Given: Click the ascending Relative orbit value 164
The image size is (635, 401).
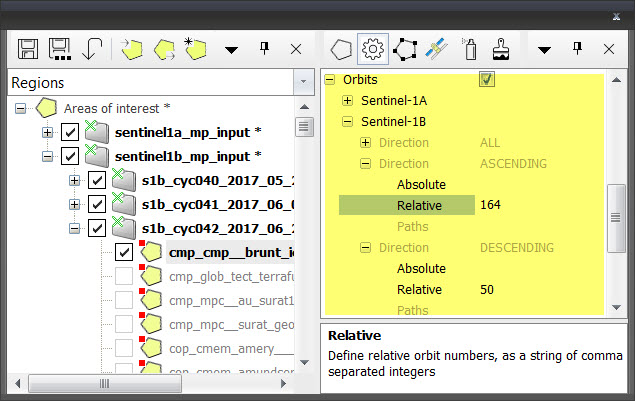Looking at the screenshot, I should tap(490, 205).
